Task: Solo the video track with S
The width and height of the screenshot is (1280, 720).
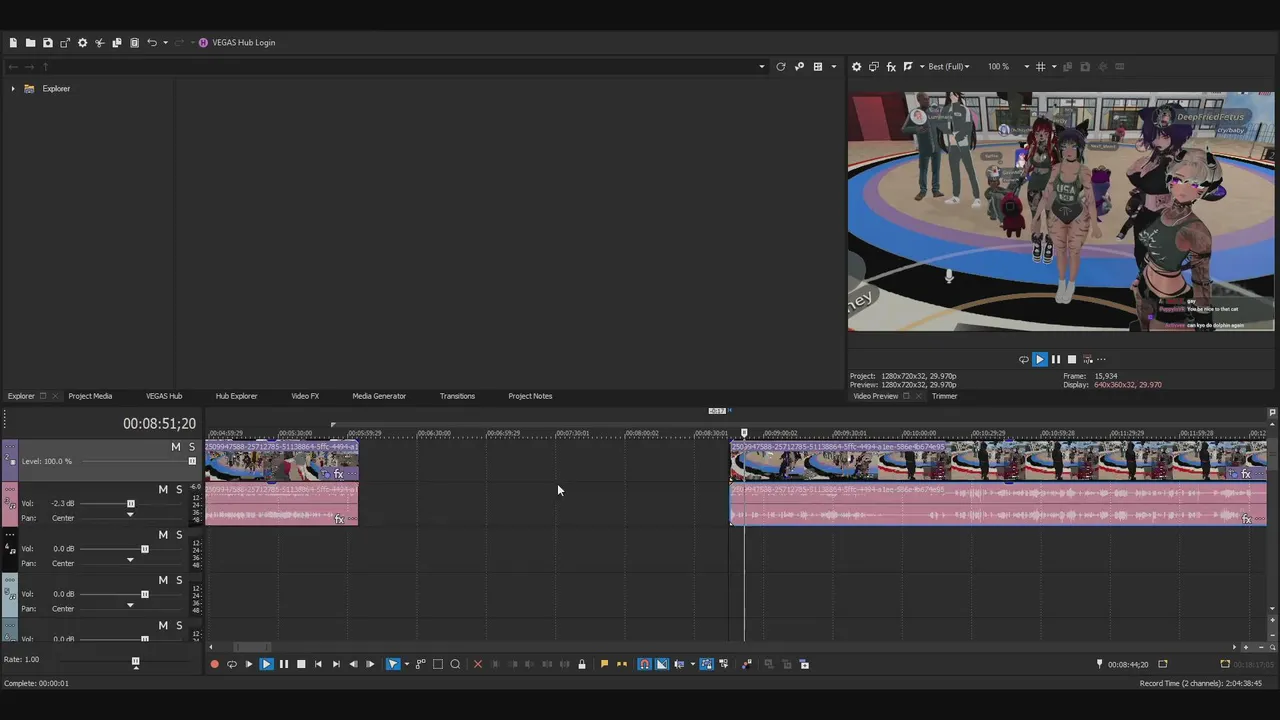Action: click(x=192, y=447)
